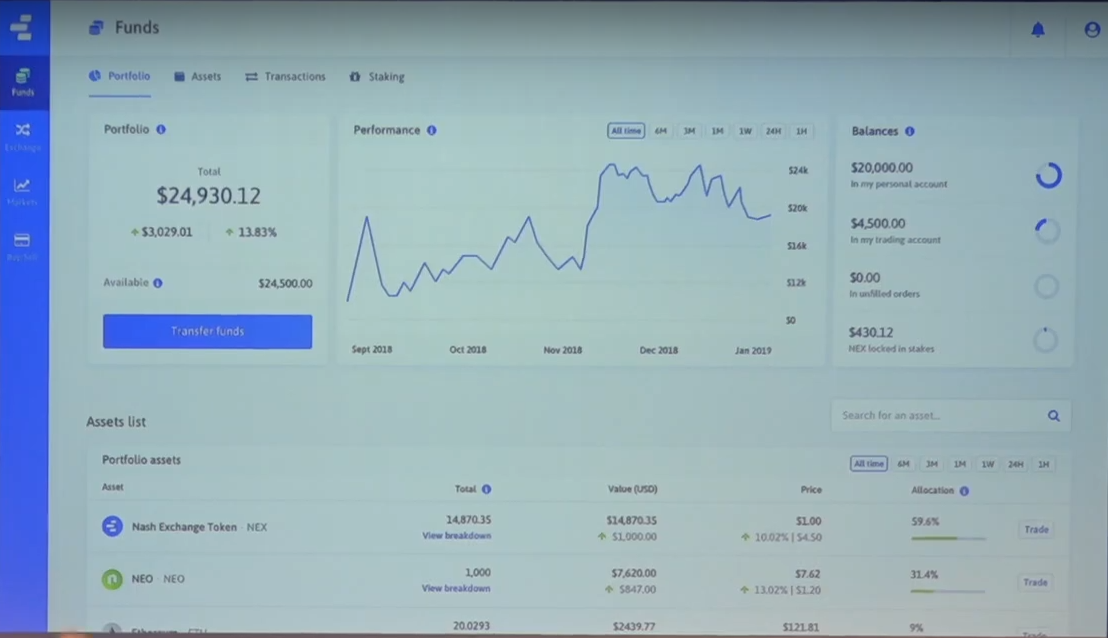Open the Funds section in the sidebar
Screen dimensions: 1108x638
coord(23,82)
